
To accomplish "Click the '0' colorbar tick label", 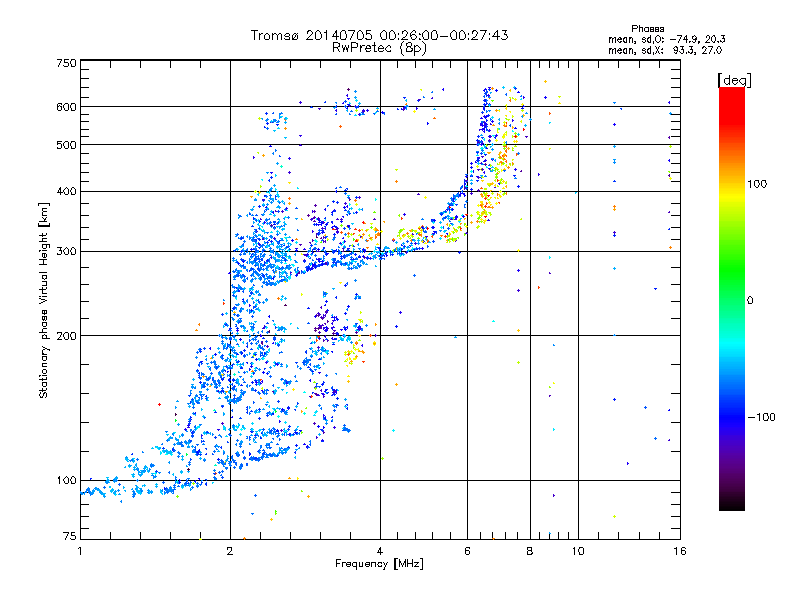I will pyautogui.click(x=750, y=301).
